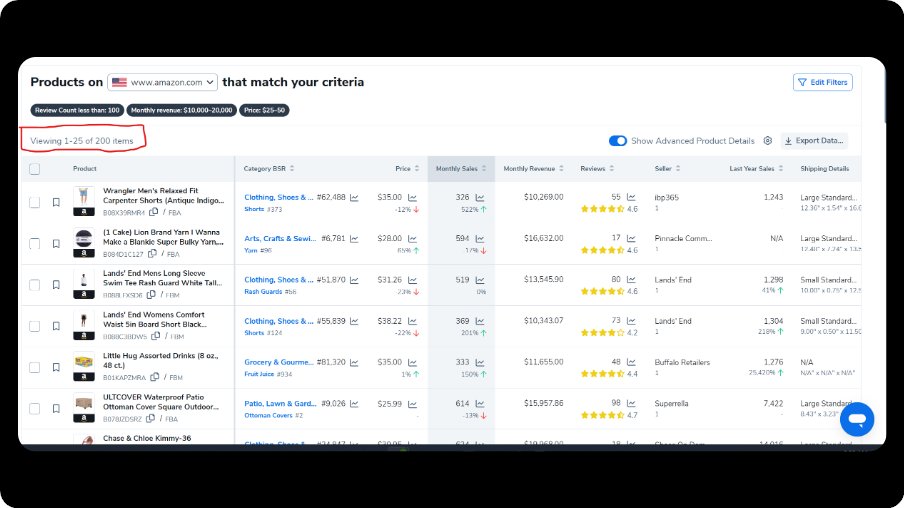This screenshot has height=508, width=904.
Task: Copy ASIN B01KAPZMRA
Action: (155, 377)
